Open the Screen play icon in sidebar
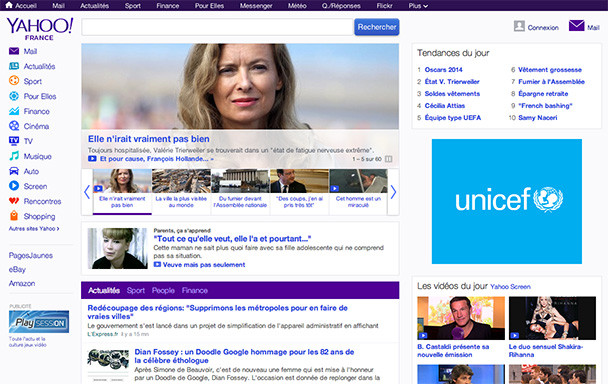This screenshot has height=384, width=608. pyautogui.click(x=14, y=186)
